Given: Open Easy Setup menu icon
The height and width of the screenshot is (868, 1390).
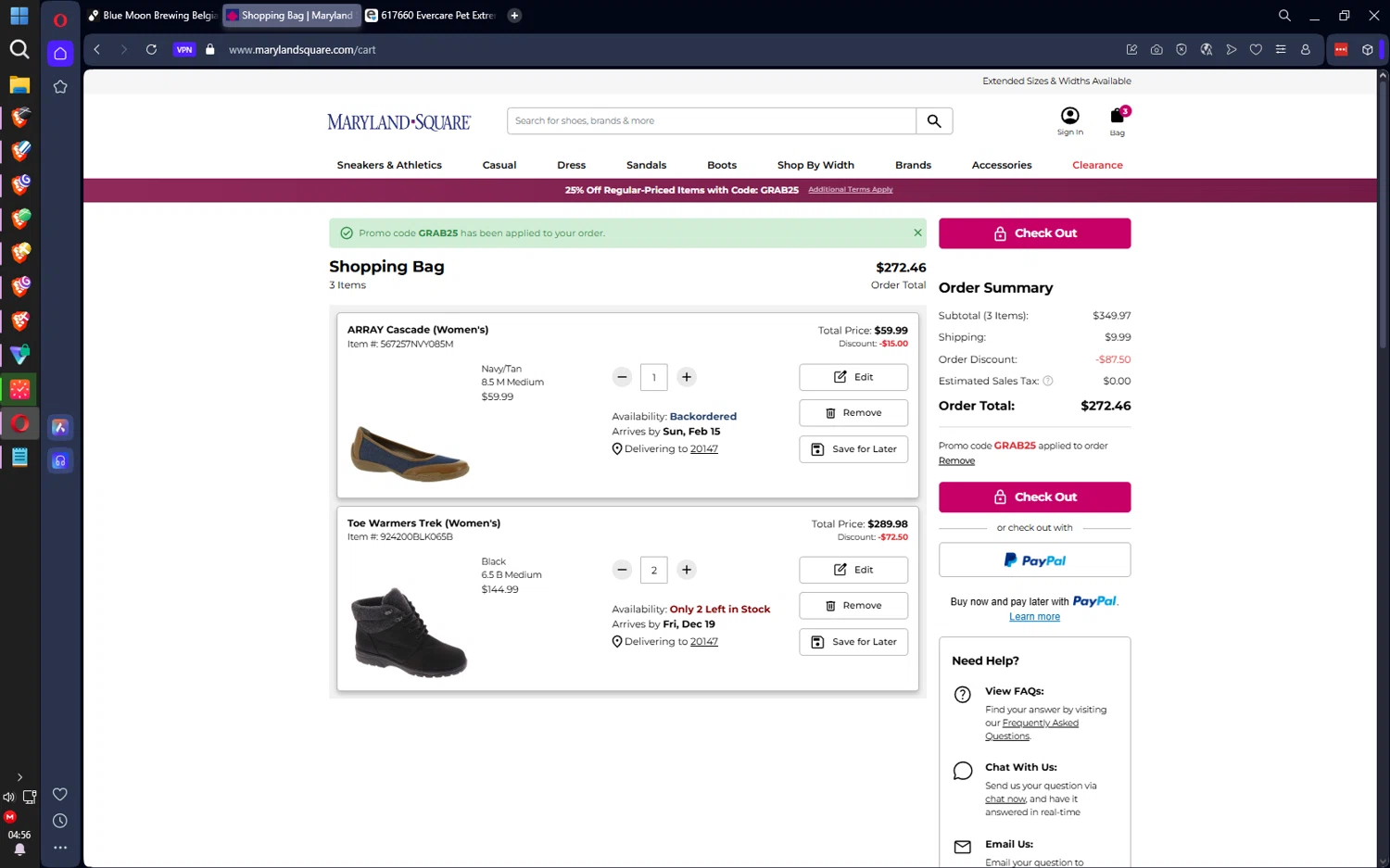Looking at the screenshot, I should pos(1281,50).
